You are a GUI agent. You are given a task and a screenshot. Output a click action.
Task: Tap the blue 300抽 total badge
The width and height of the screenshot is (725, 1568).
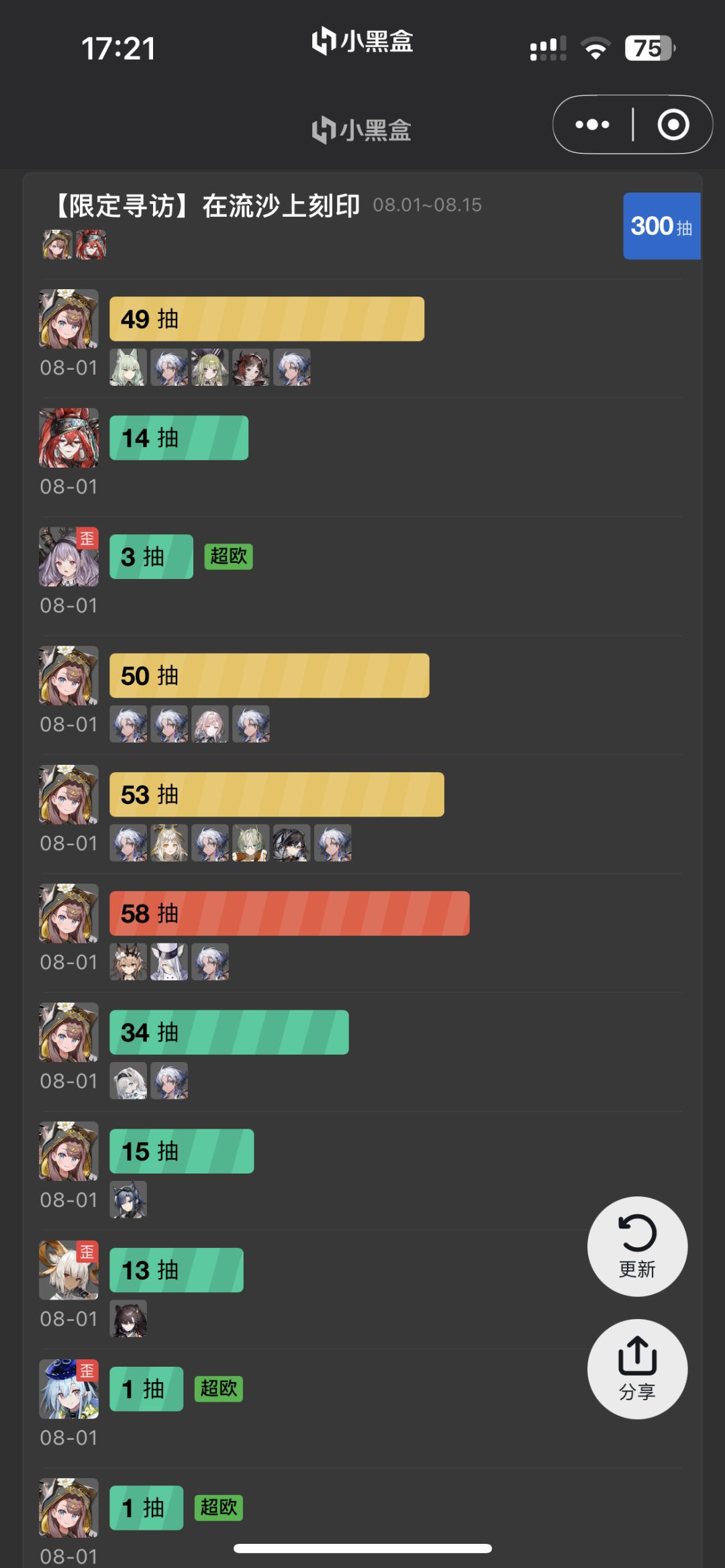(662, 226)
